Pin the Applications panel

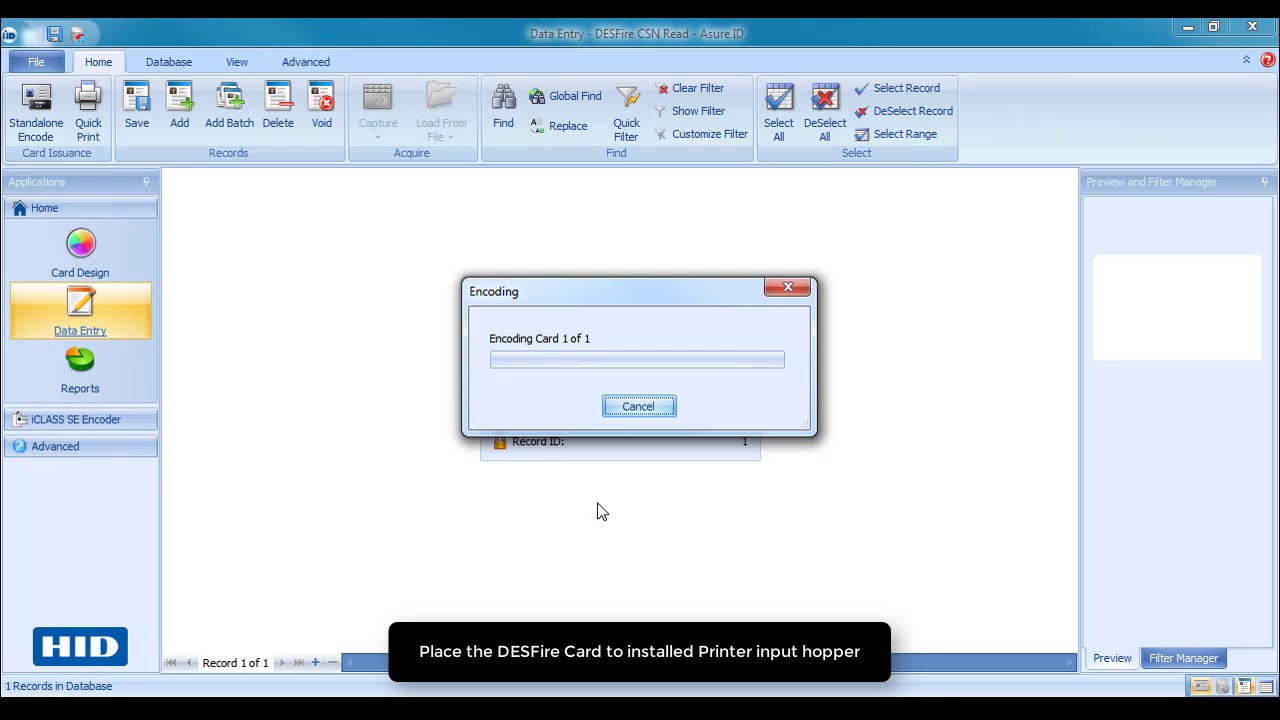click(146, 182)
